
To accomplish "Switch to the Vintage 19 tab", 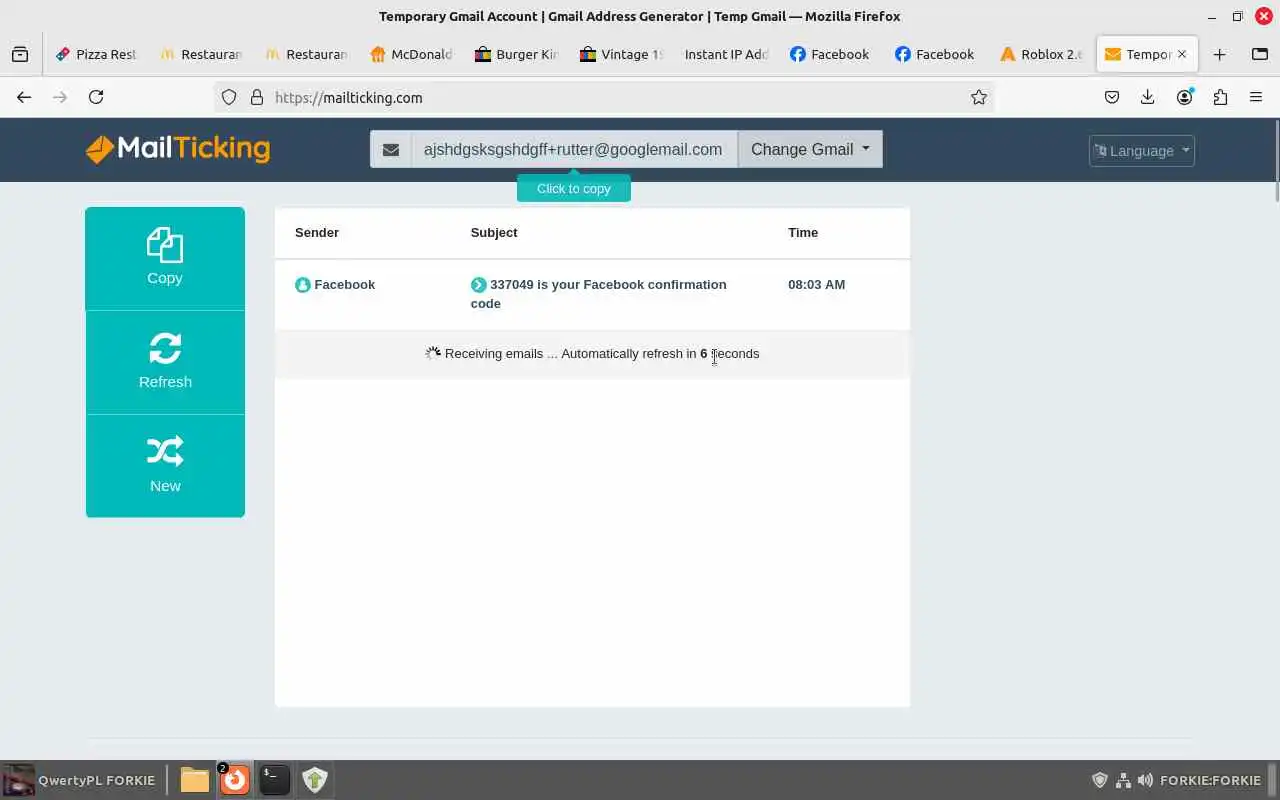I will 621,54.
